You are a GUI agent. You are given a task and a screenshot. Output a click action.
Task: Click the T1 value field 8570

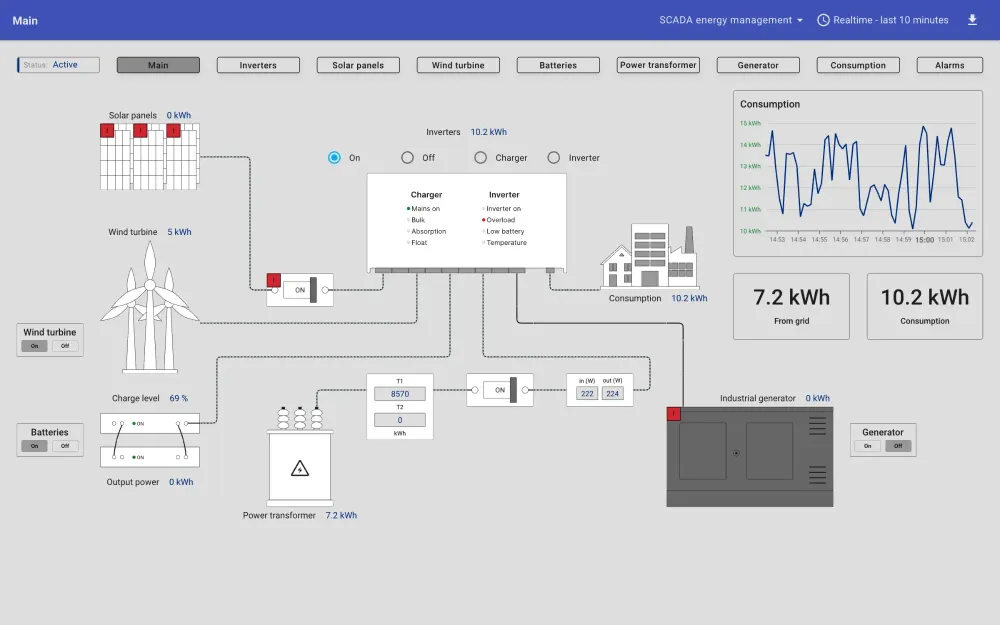(x=400, y=393)
